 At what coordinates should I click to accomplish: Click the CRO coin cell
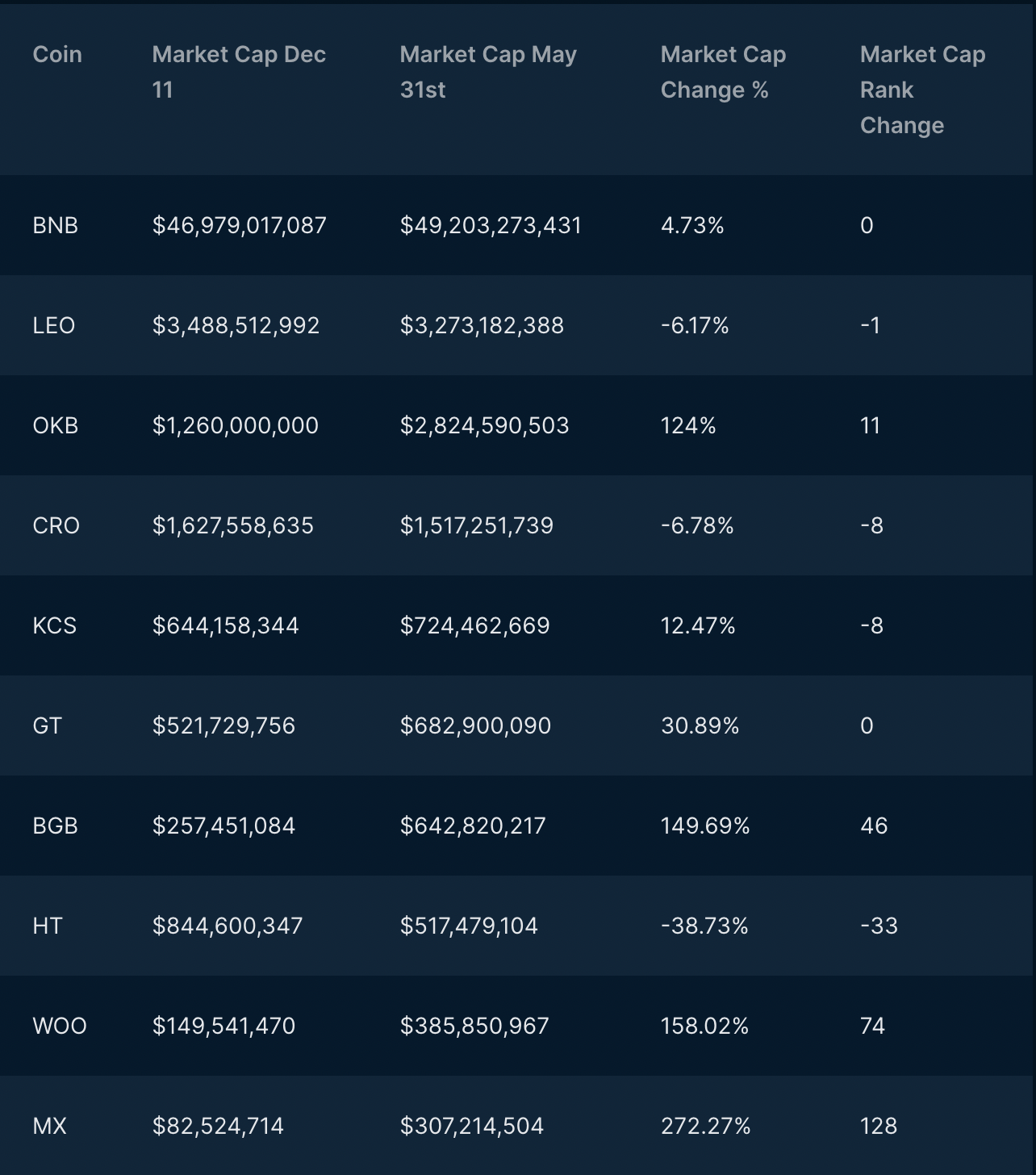(x=56, y=525)
